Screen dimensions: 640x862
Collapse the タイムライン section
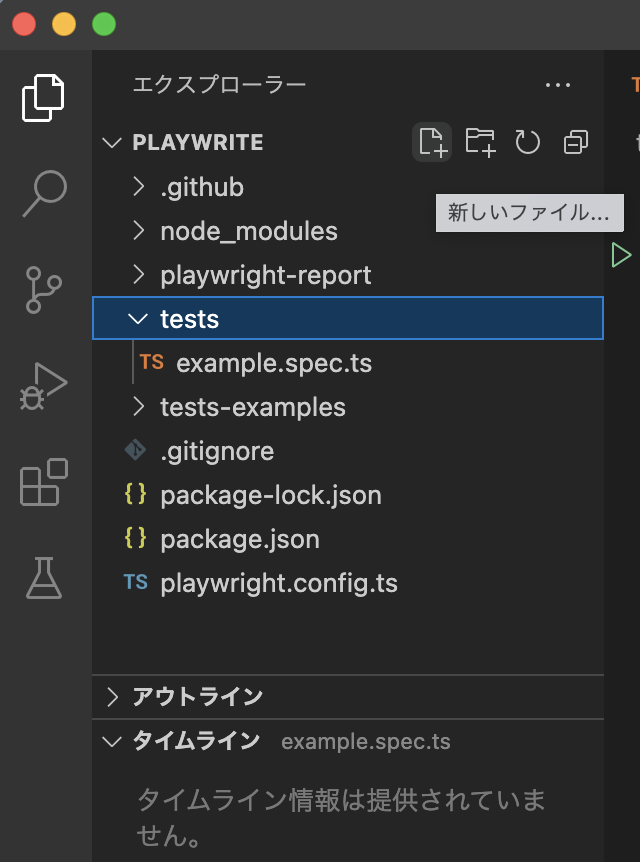[x=112, y=742]
